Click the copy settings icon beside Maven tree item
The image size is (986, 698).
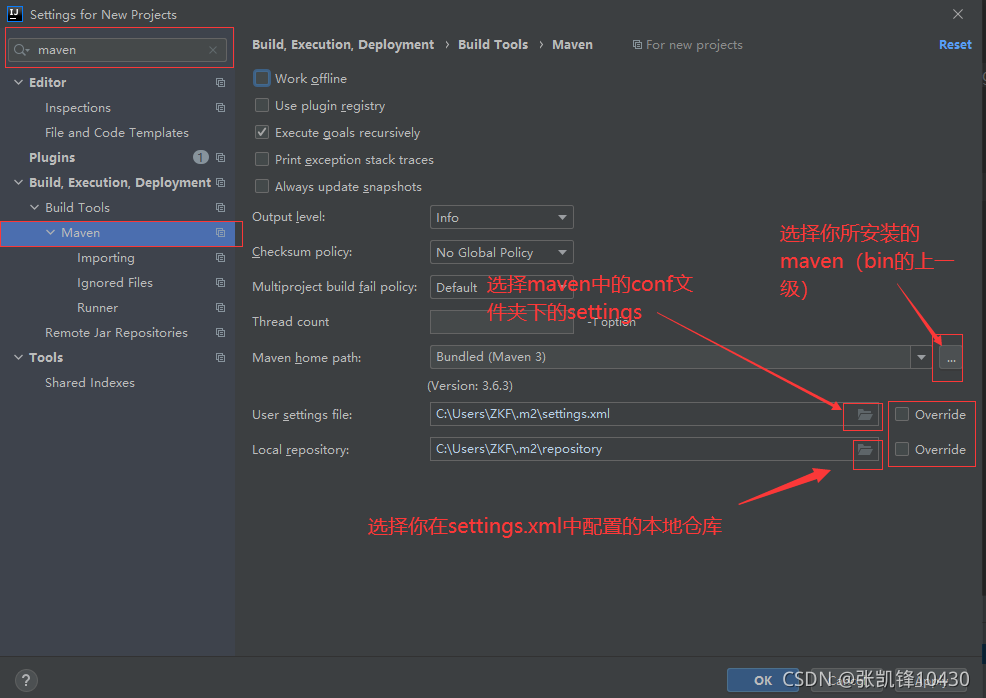click(x=219, y=232)
